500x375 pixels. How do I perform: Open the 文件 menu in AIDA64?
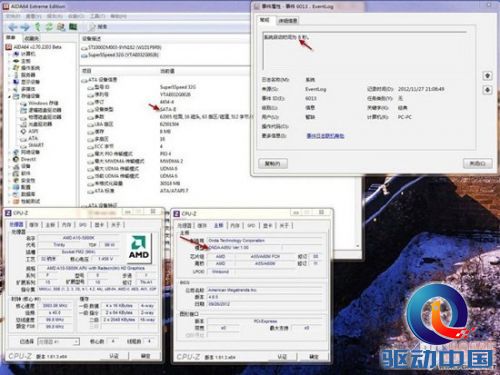(13, 16)
